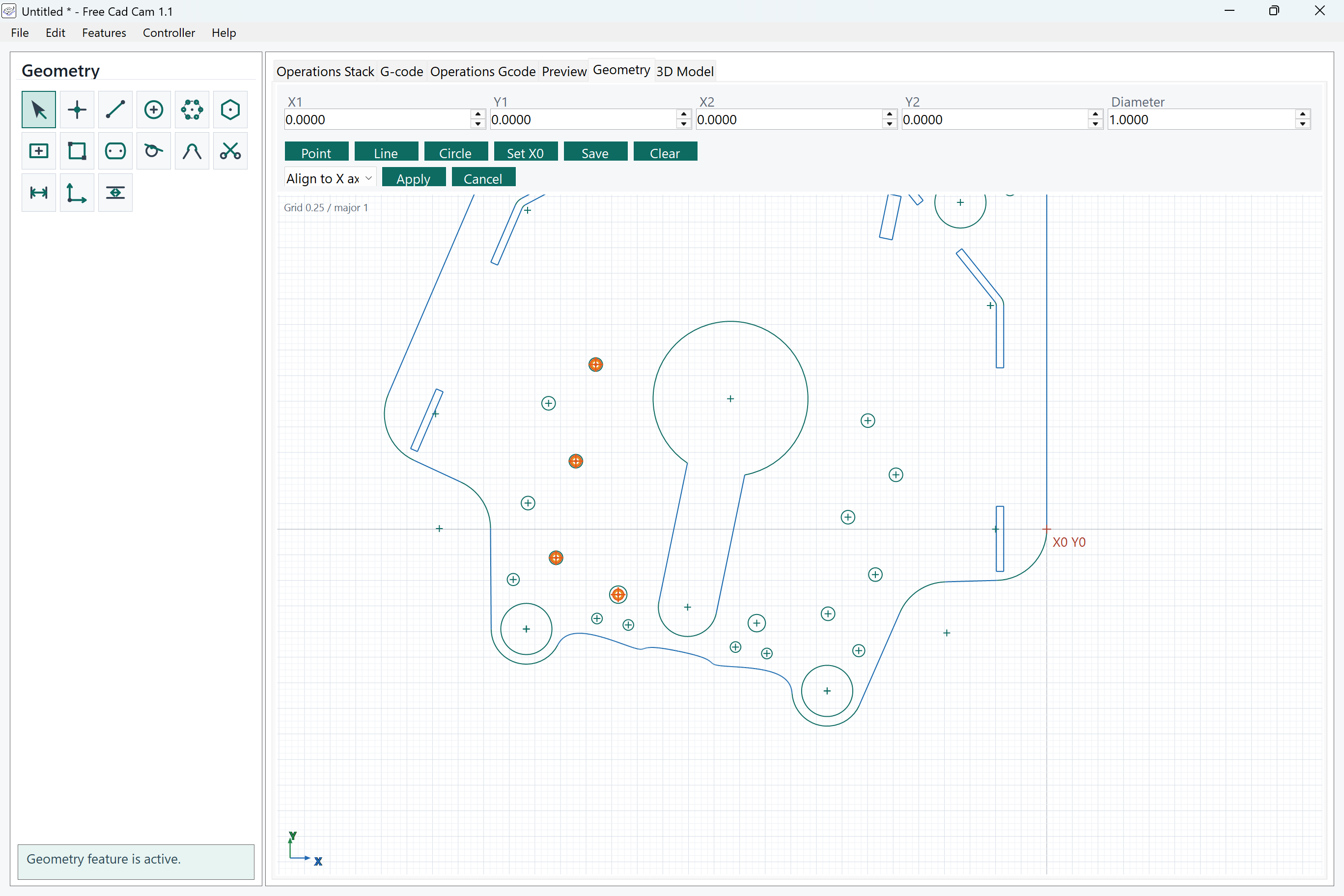1344x896 pixels.
Task: Select the scissors trim tool
Action: pyautogui.click(x=230, y=151)
